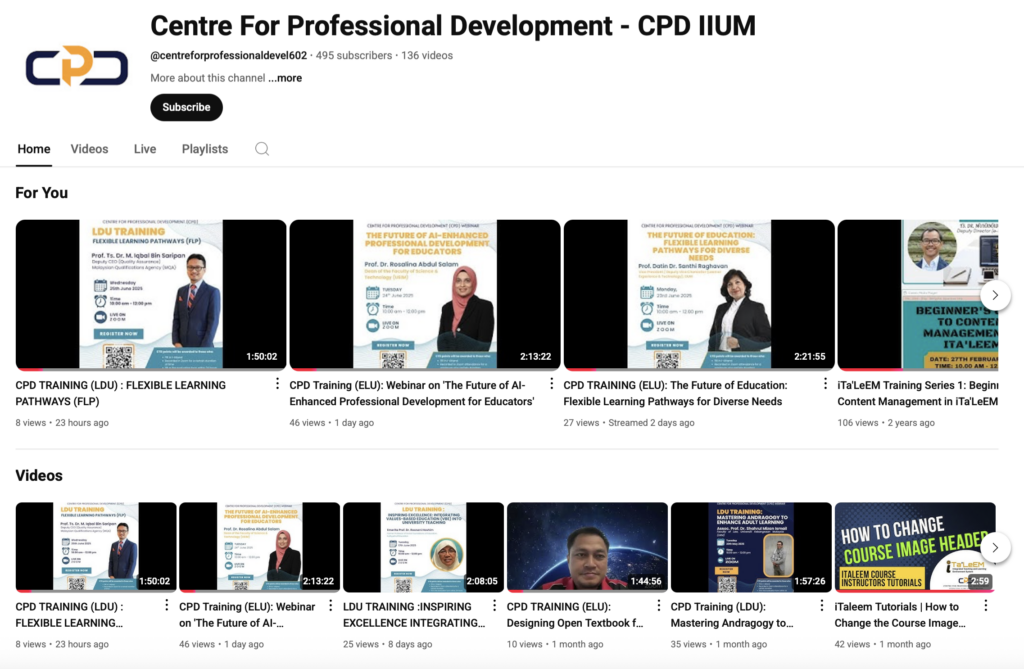Click the @centreforprofessionaldevel602 handle
1024x669 pixels.
(x=229, y=56)
